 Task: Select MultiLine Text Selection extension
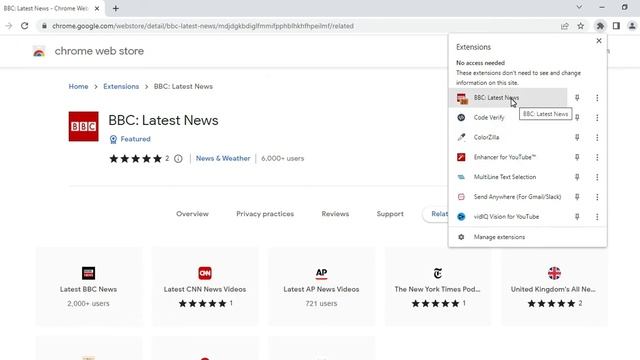[508, 177]
